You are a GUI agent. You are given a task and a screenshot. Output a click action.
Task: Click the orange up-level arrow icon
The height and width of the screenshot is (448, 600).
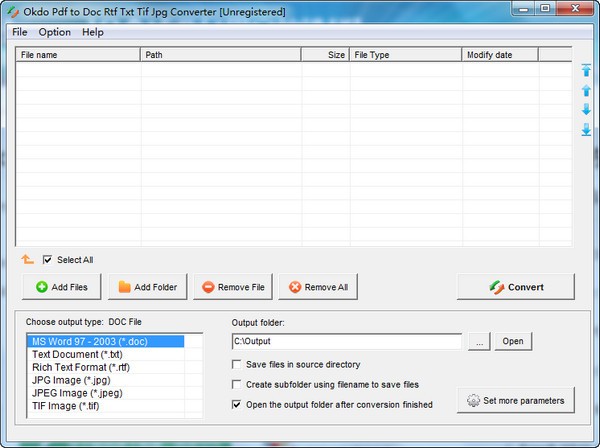(x=27, y=259)
